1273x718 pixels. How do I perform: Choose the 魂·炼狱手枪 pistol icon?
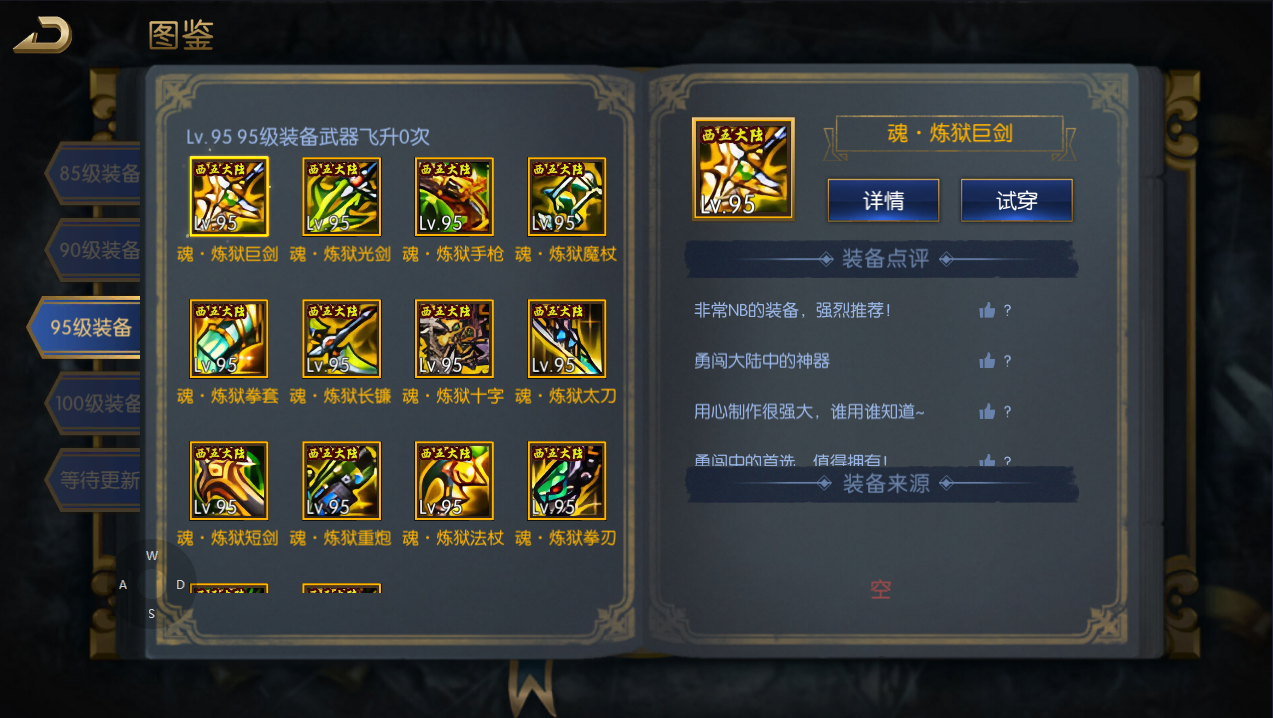tap(454, 196)
